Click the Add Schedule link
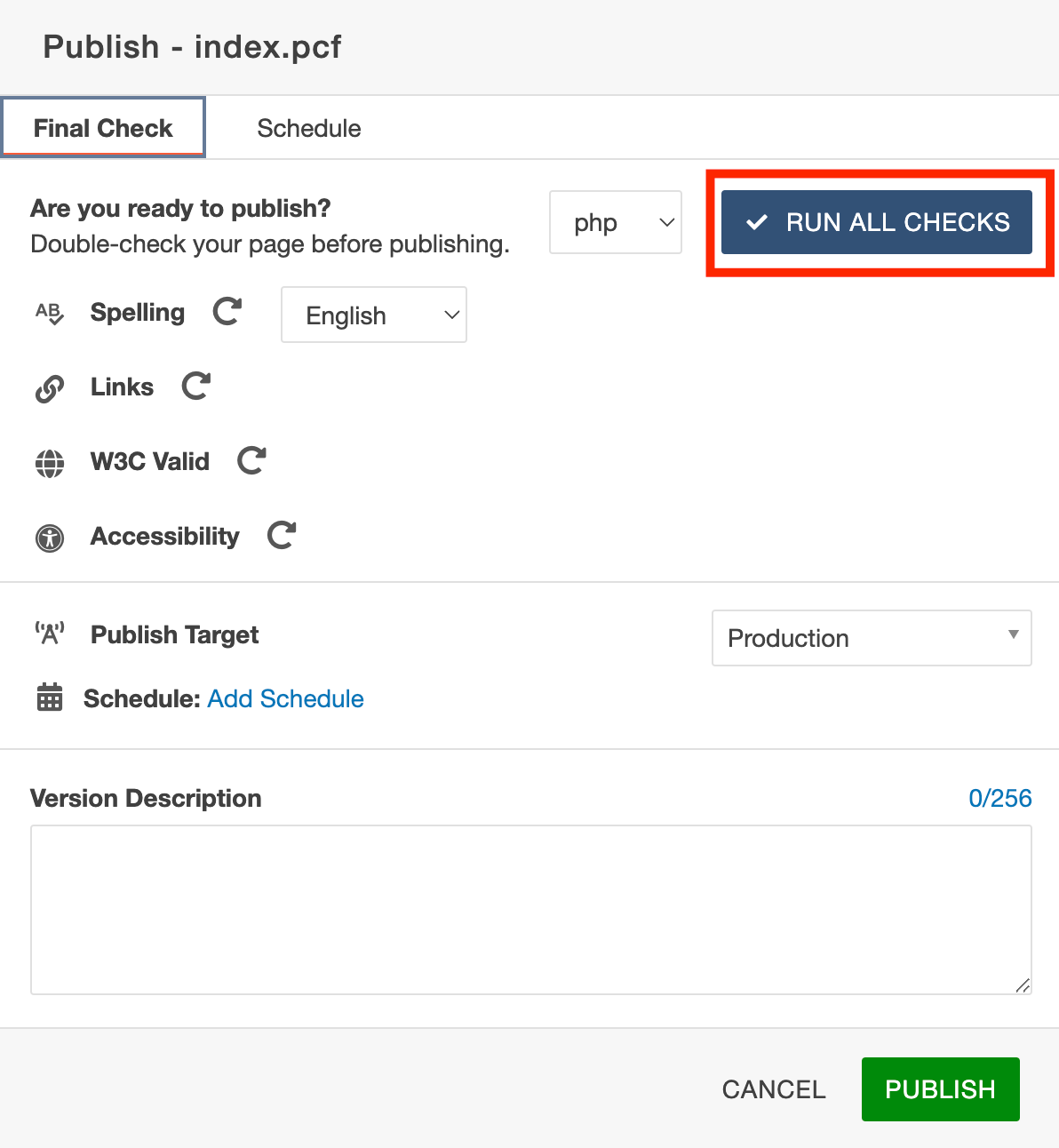 pyautogui.click(x=285, y=698)
